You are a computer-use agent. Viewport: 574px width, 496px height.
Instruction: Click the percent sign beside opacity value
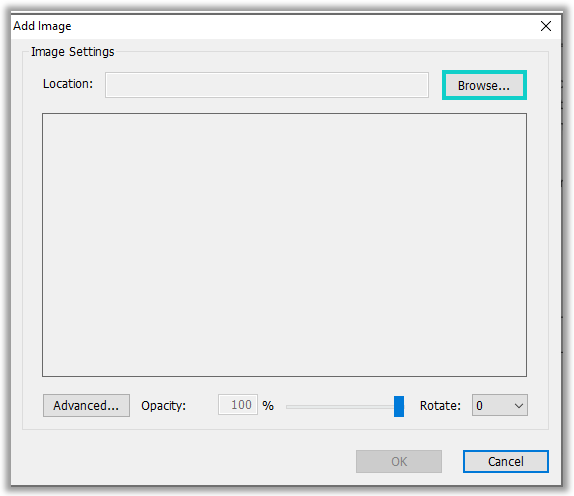[x=268, y=406]
